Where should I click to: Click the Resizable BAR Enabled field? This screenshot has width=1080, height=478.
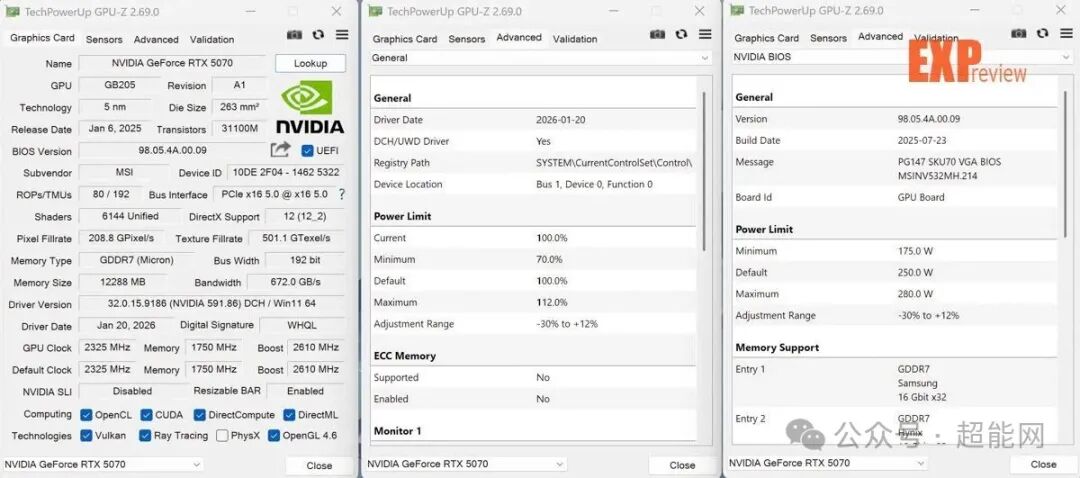click(305, 391)
